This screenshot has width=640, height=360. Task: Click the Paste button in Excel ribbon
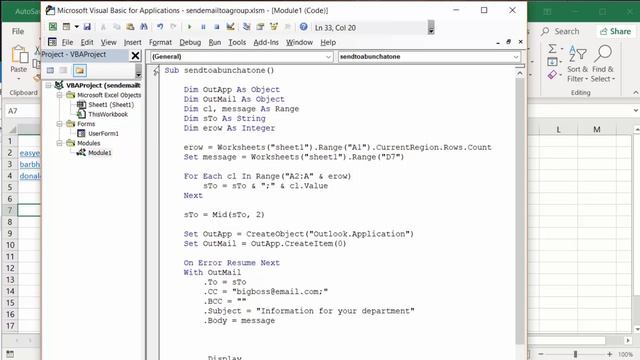coord(18,62)
